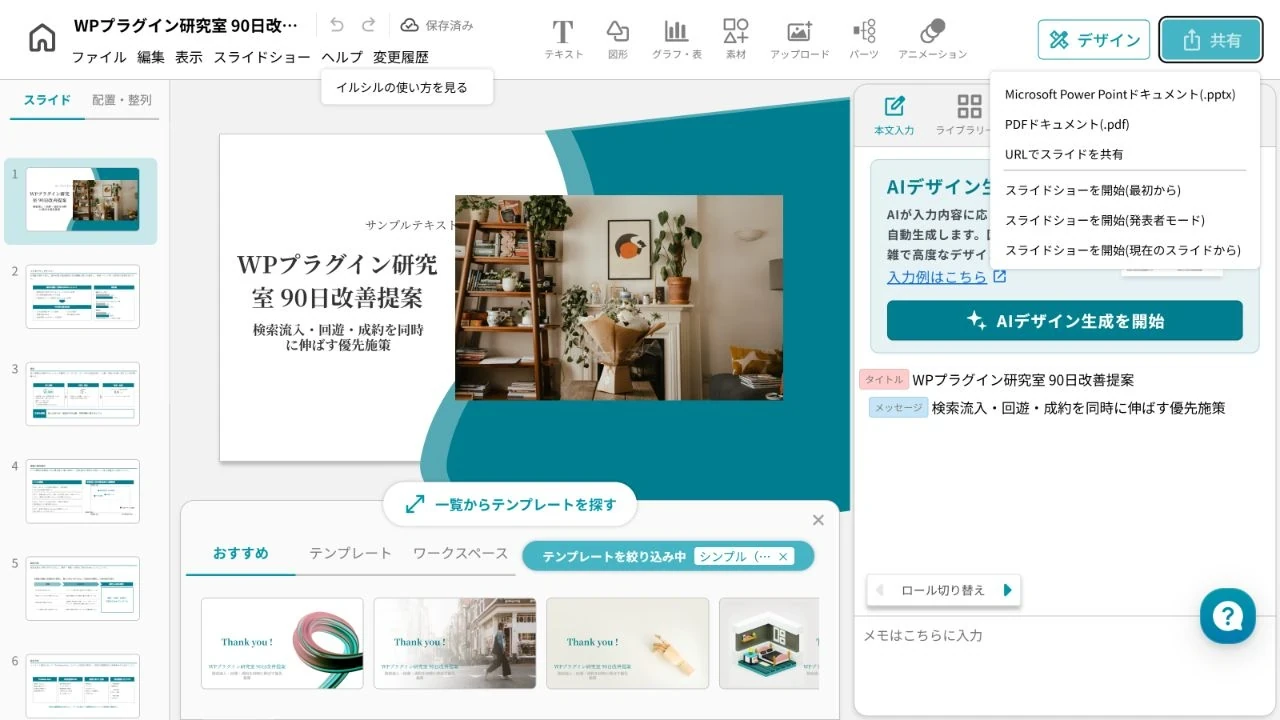Open the ファイル menu
1280x720 pixels.
point(99,57)
